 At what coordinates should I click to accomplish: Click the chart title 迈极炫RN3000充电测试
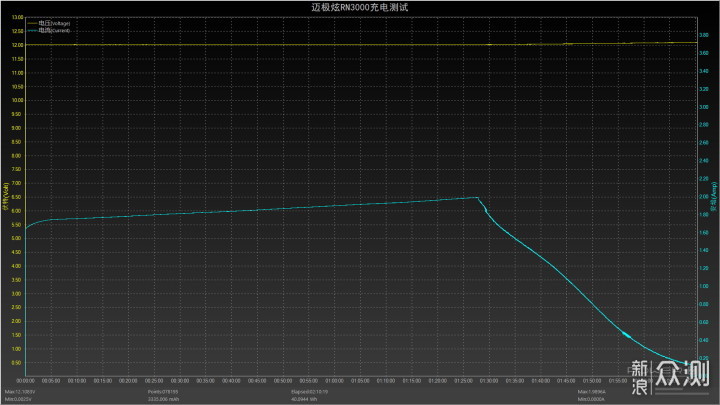[360, 7]
